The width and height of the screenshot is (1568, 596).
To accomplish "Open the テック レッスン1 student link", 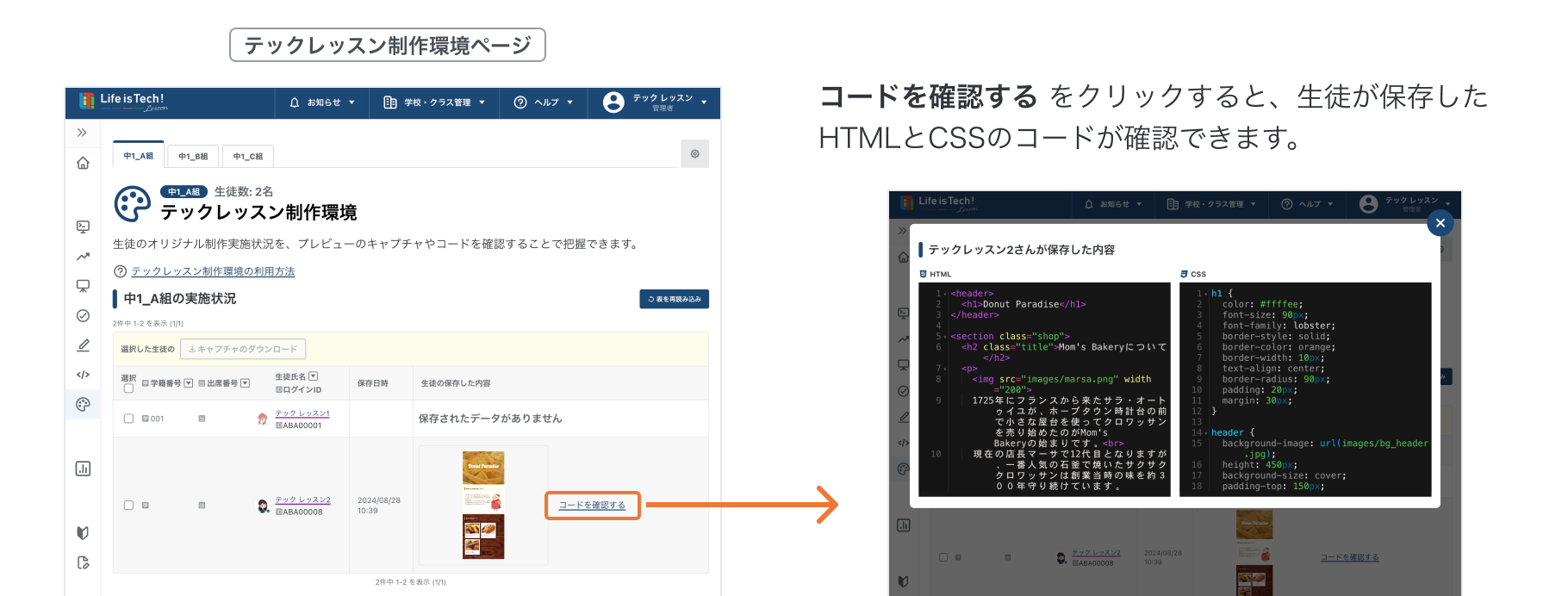I will pos(302,413).
